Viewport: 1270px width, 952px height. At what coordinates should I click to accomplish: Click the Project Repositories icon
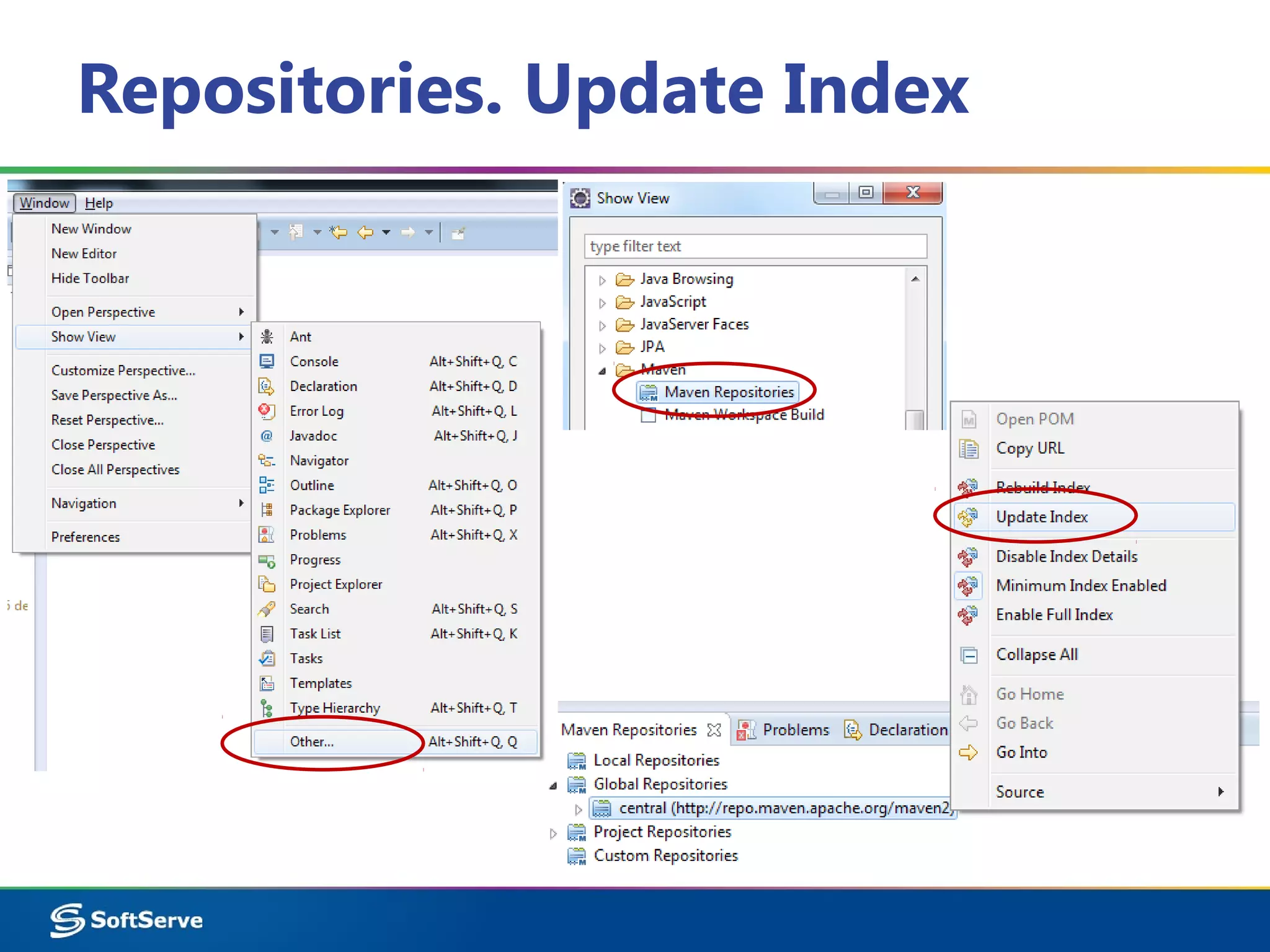click(x=577, y=832)
